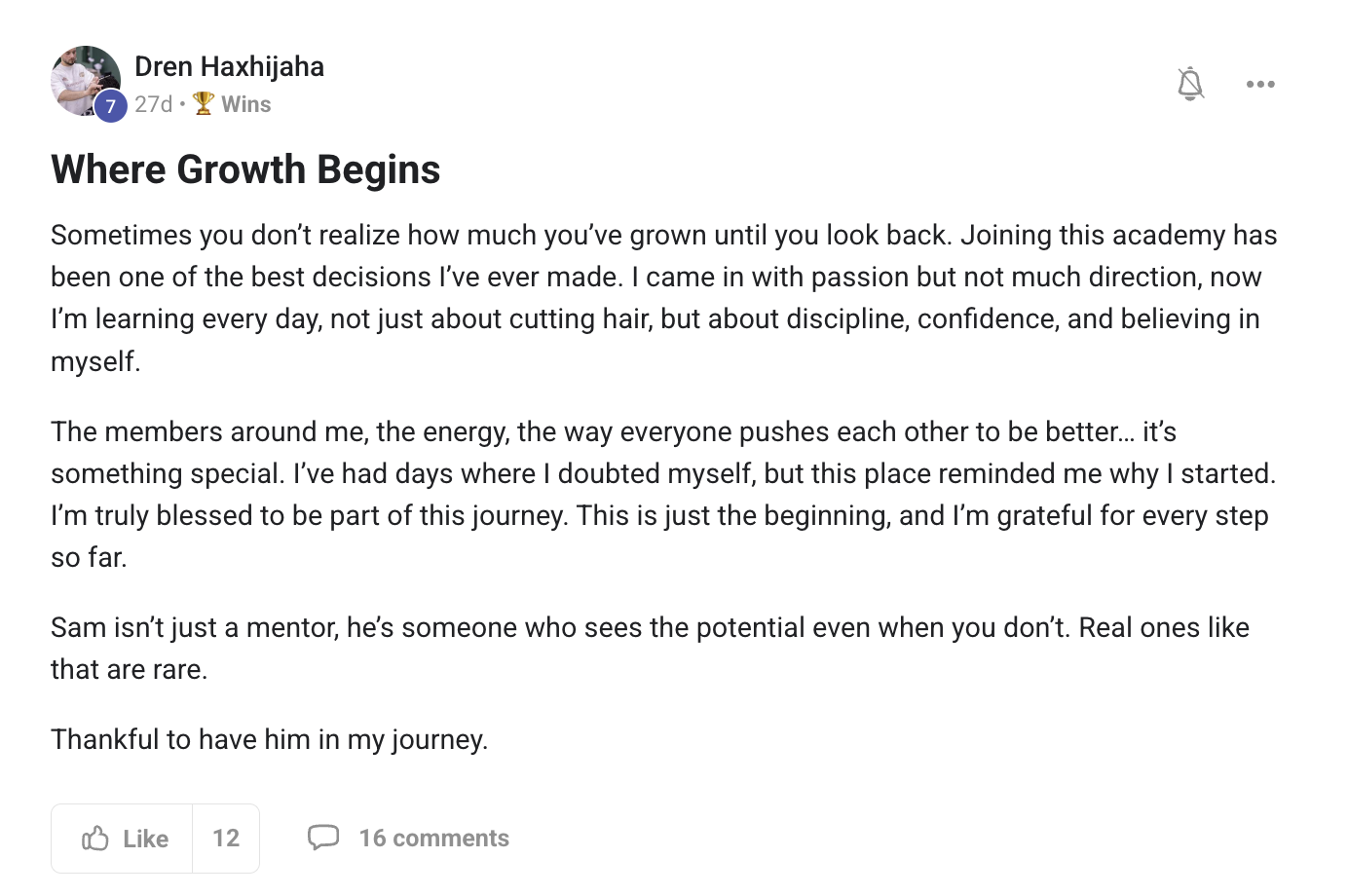Screen dimensions: 1348x896
Task: Click the trophy icon beside Wins
Action: (204, 103)
